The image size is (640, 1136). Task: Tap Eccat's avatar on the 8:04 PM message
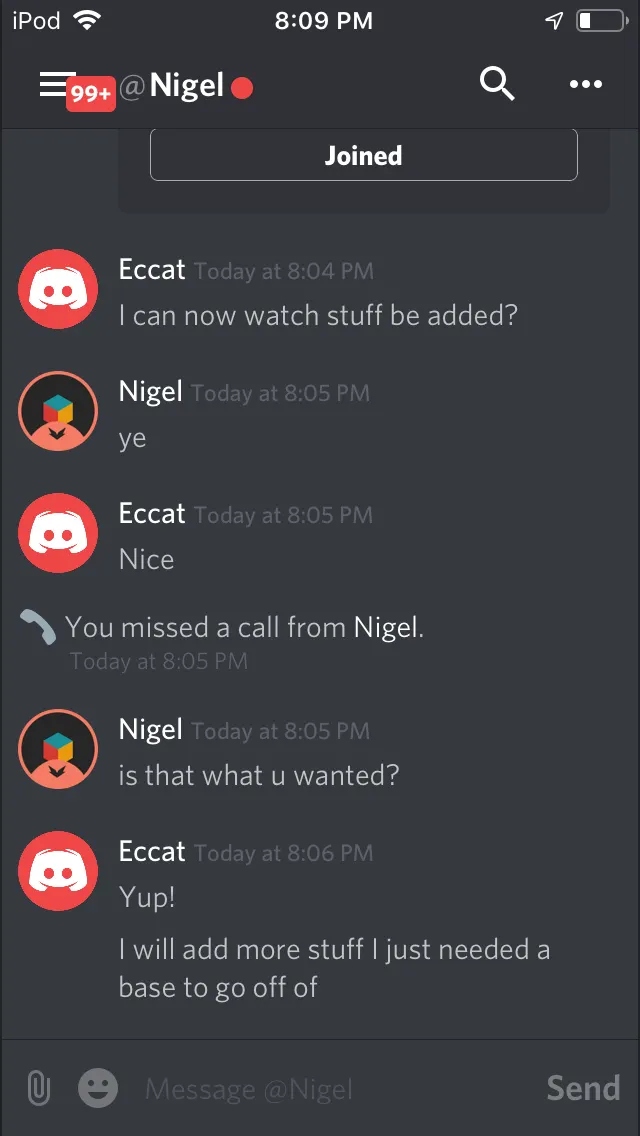[58, 289]
